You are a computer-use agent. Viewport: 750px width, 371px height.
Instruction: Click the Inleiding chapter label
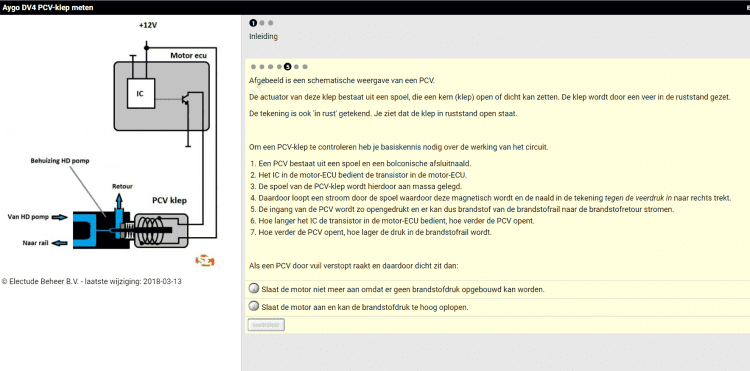coord(263,36)
